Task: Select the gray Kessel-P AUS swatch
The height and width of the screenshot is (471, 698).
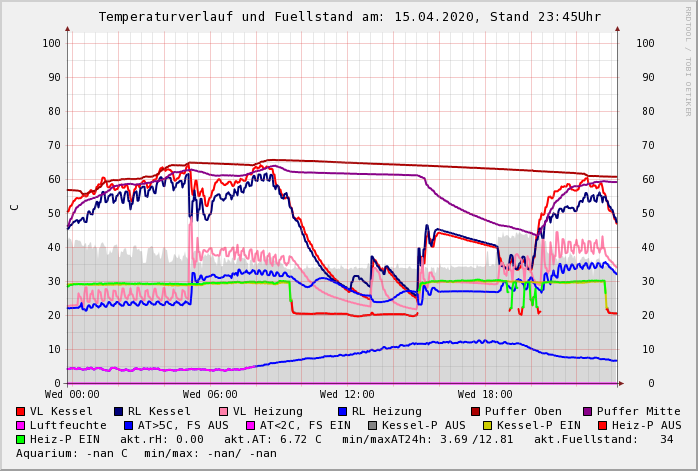Action: [370, 425]
